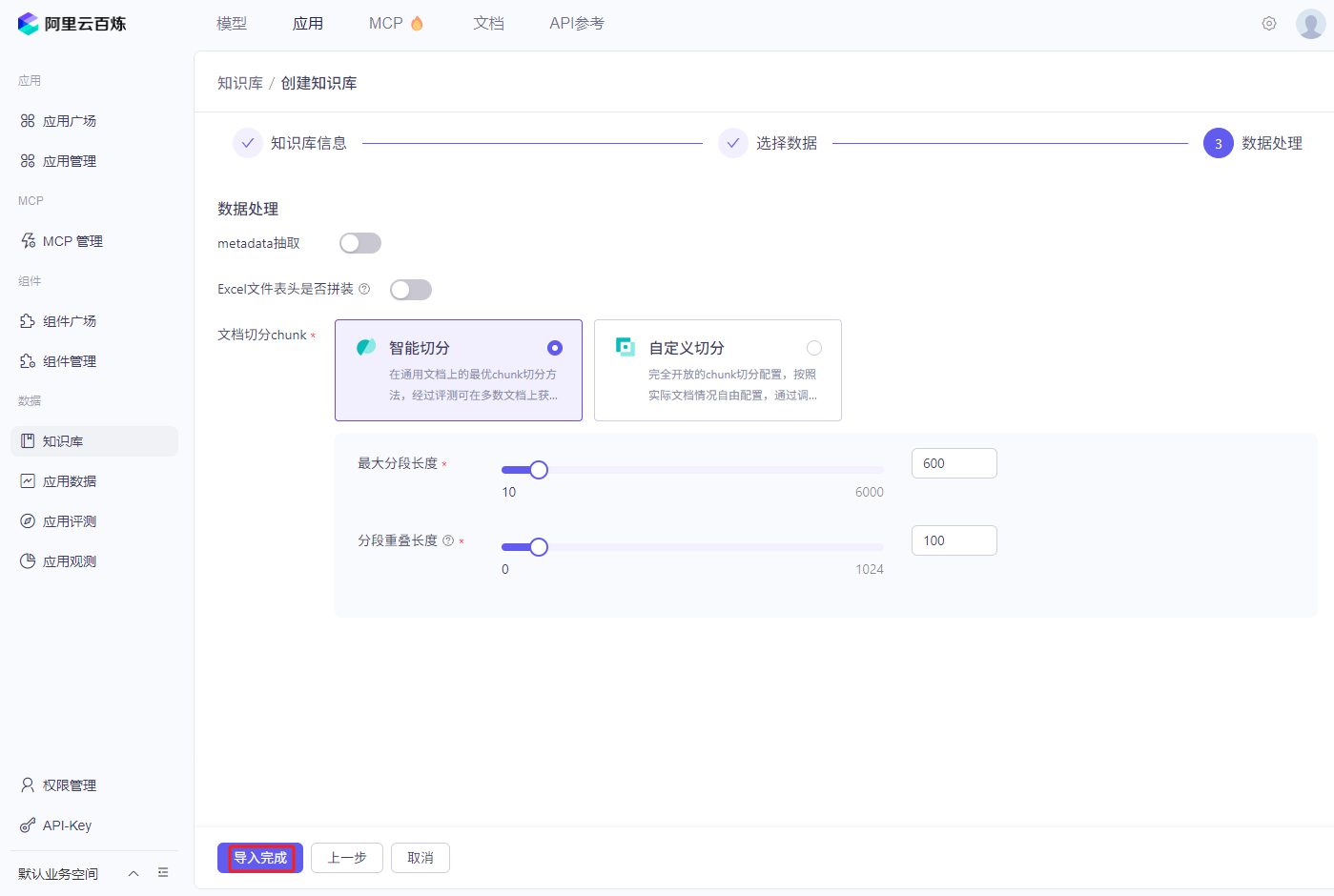1334x896 pixels.
Task: Open the 文档 top navigation tab
Action: click(488, 23)
